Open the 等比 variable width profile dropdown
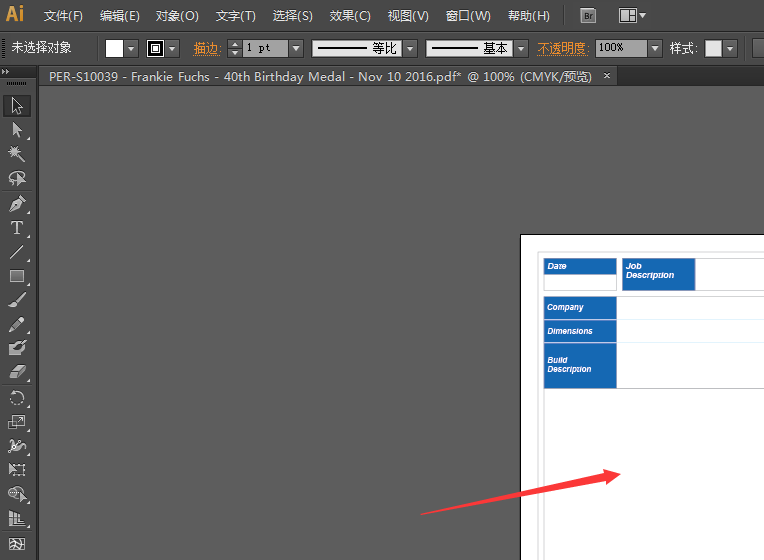 410,49
